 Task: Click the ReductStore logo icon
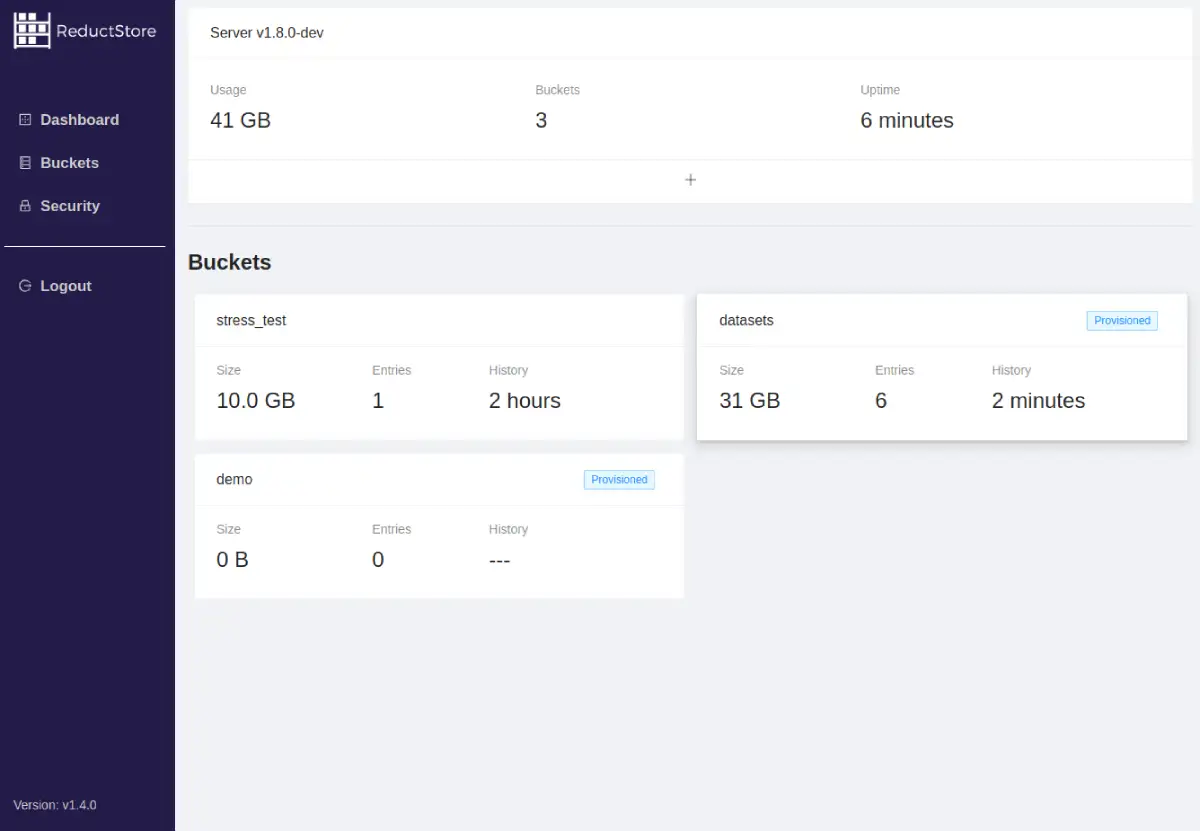(x=31, y=30)
